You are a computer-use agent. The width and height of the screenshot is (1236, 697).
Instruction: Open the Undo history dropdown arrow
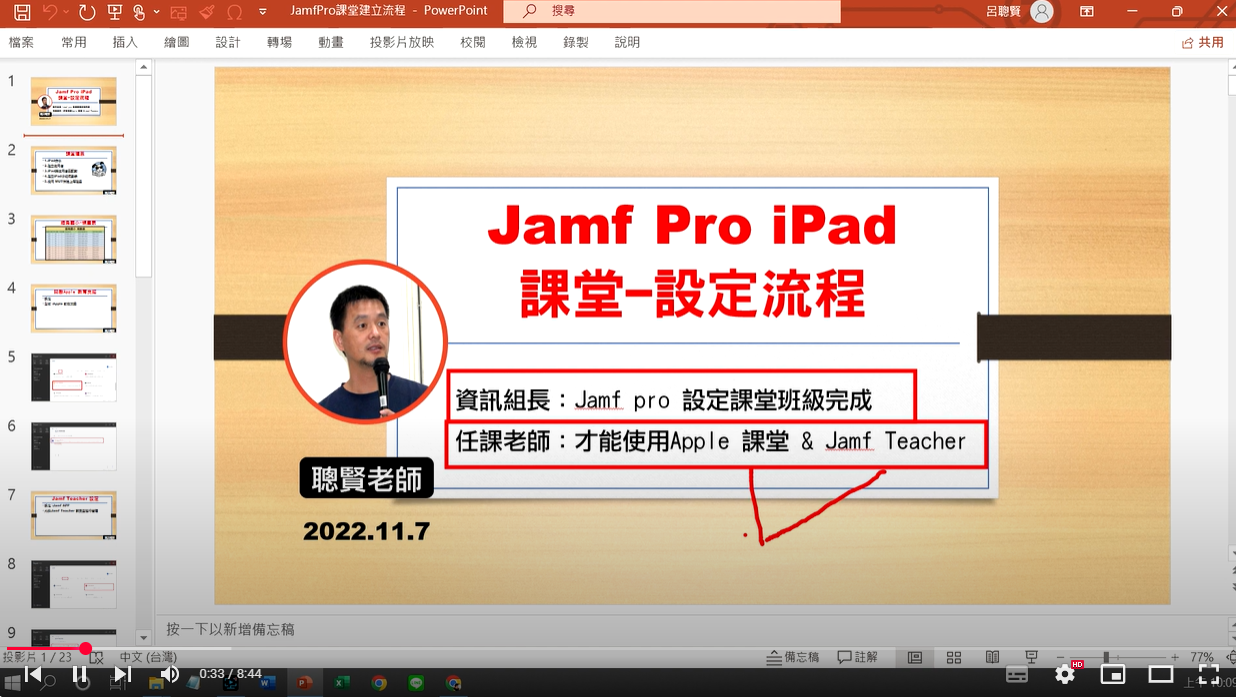(66, 12)
